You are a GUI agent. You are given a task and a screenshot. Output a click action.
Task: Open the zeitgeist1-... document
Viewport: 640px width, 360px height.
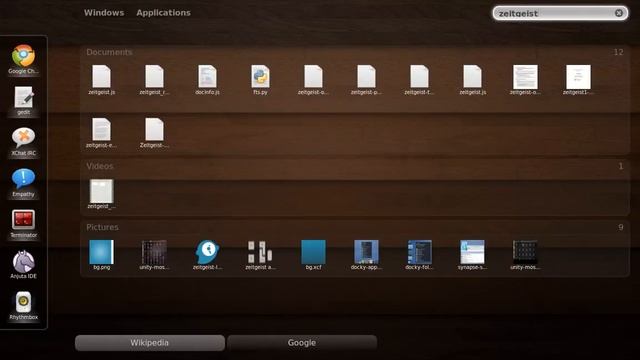(x=578, y=80)
